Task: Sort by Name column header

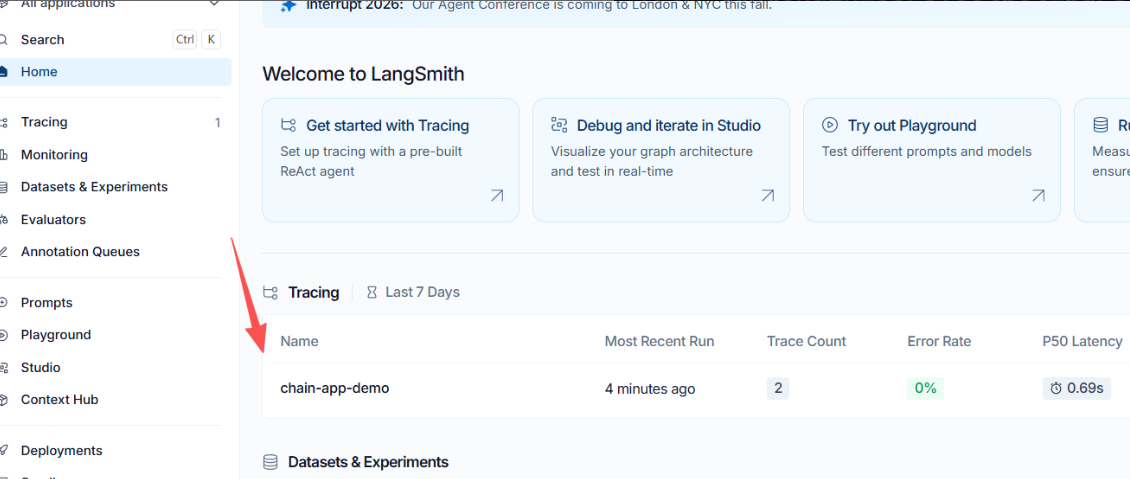Action: tap(299, 341)
